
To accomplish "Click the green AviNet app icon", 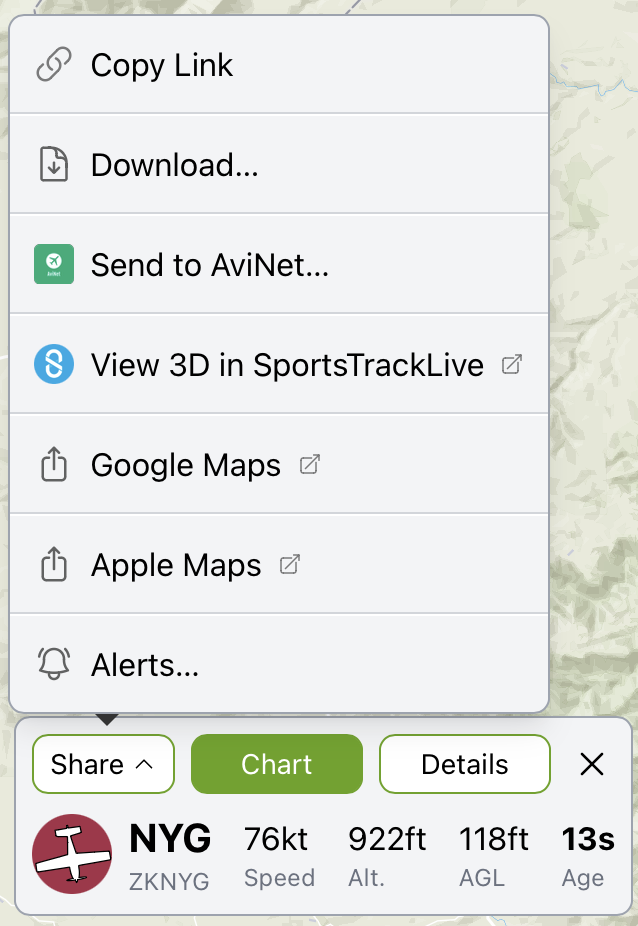I will pos(53,265).
